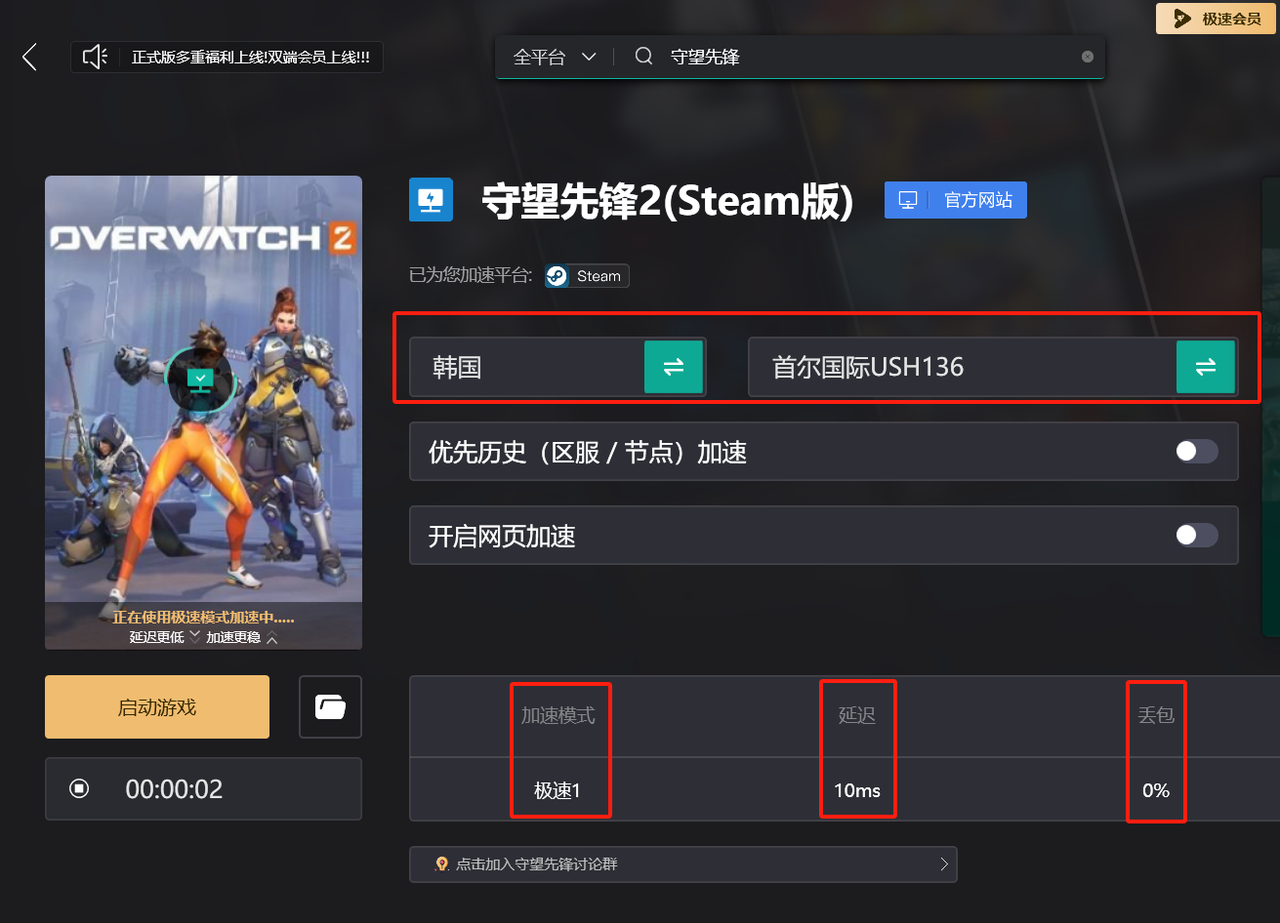This screenshot has width=1280, height=923.
Task: Stop acceleration with the stop icon
Action: (x=79, y=789)
